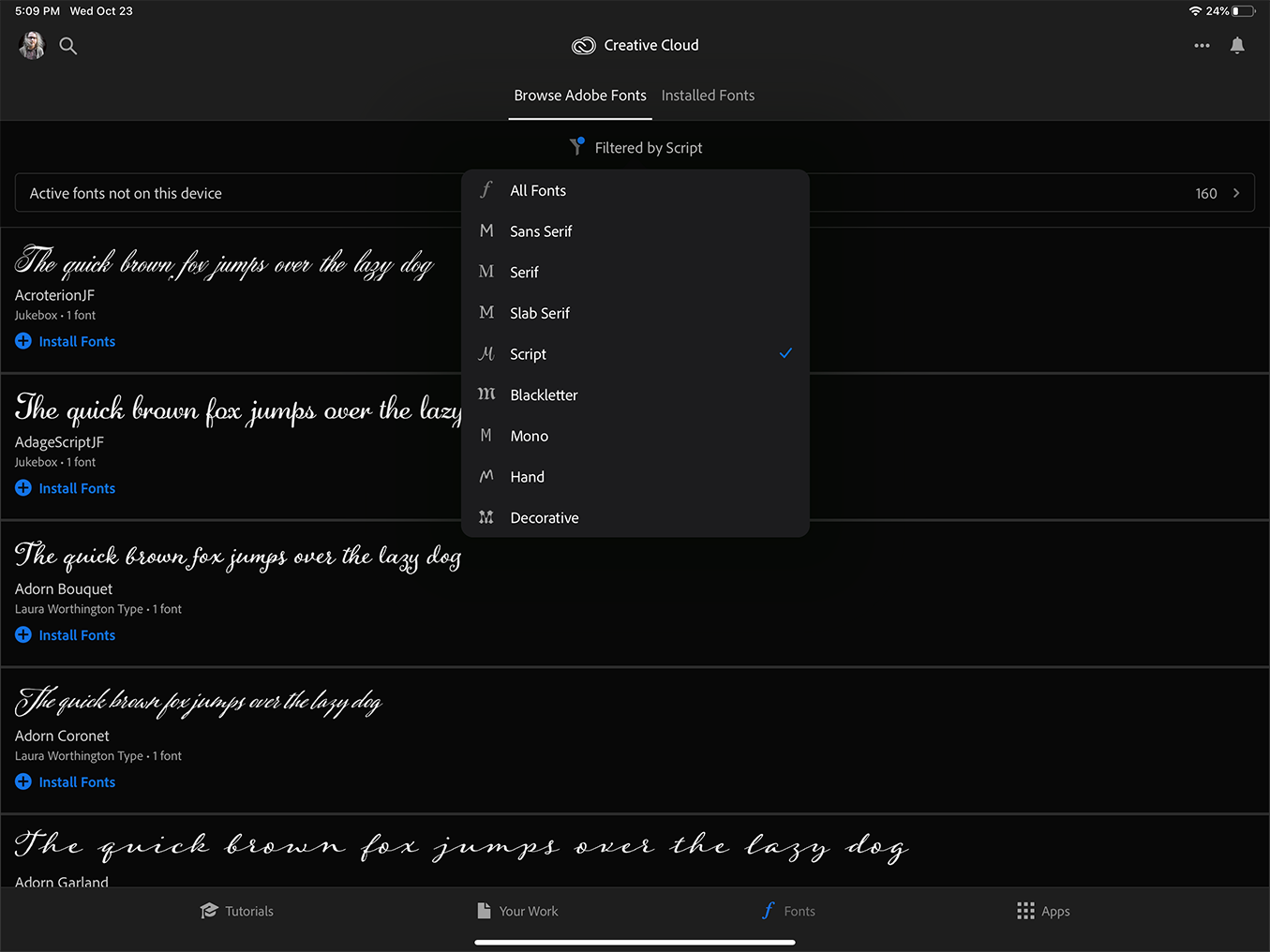Viewport: 1270px width, 952px height.
Task: Select the AcroterionJF font name
Action: click(x=54, y=295)
